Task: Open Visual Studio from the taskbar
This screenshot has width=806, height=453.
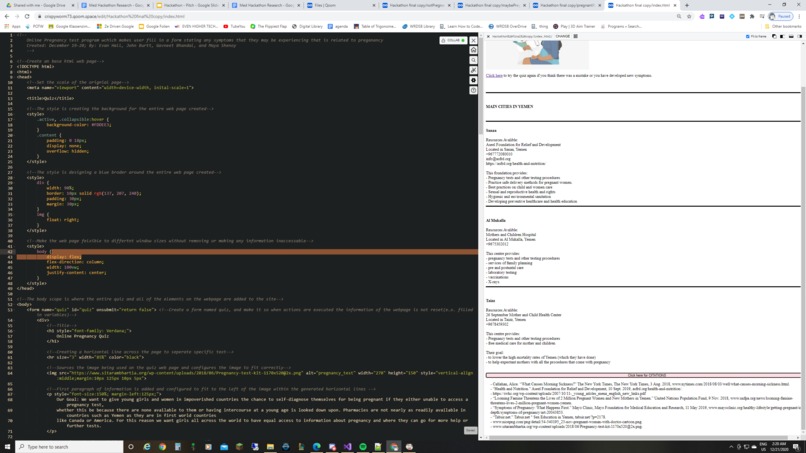Action: (x=347, y=447)
